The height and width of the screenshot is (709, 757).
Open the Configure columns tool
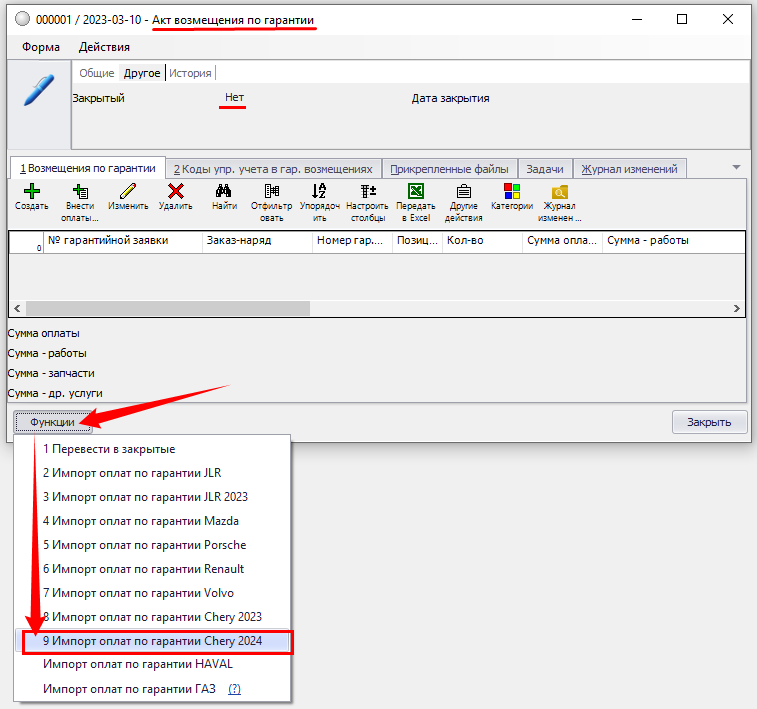click(367, 191)
